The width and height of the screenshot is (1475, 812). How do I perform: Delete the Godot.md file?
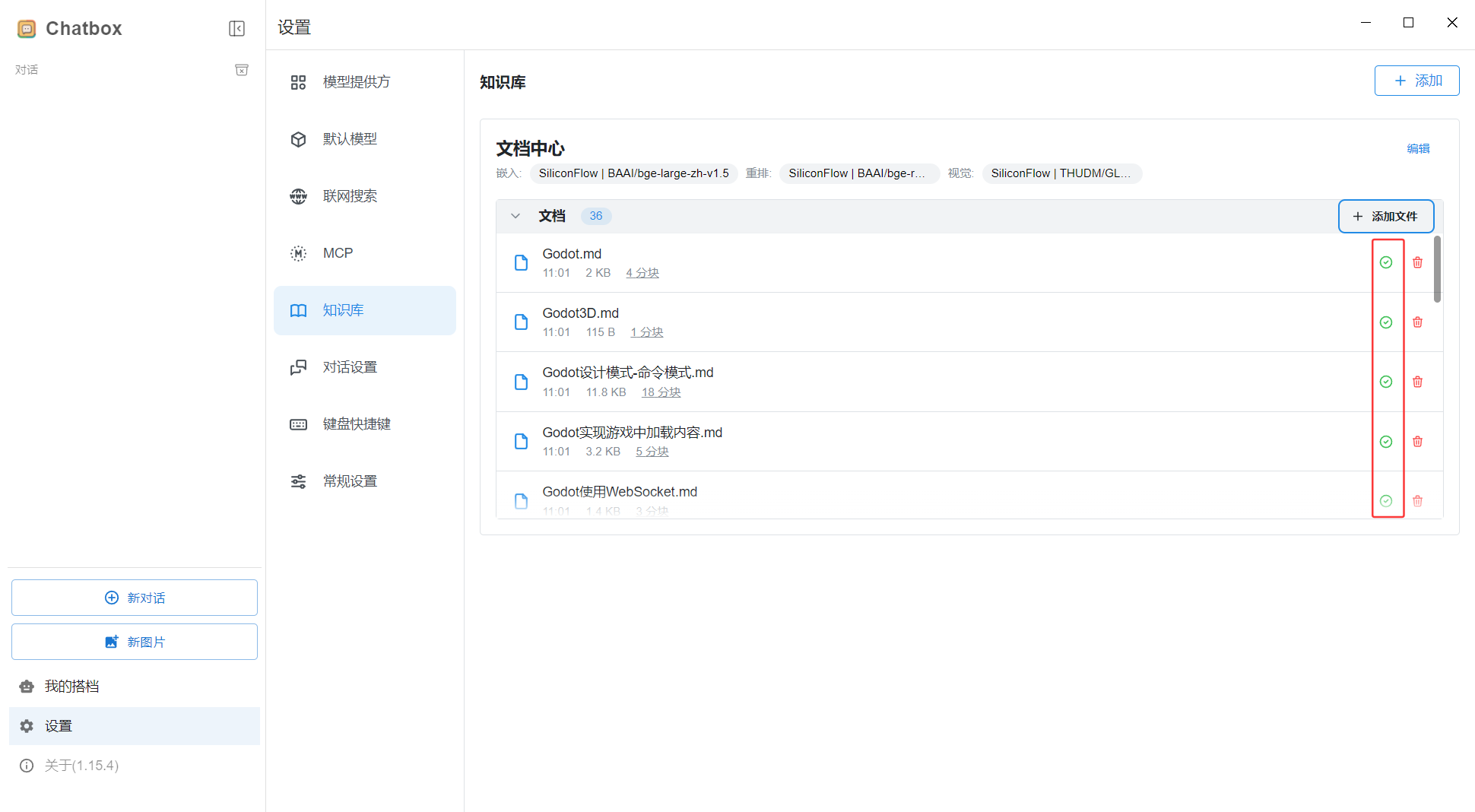1417,262
